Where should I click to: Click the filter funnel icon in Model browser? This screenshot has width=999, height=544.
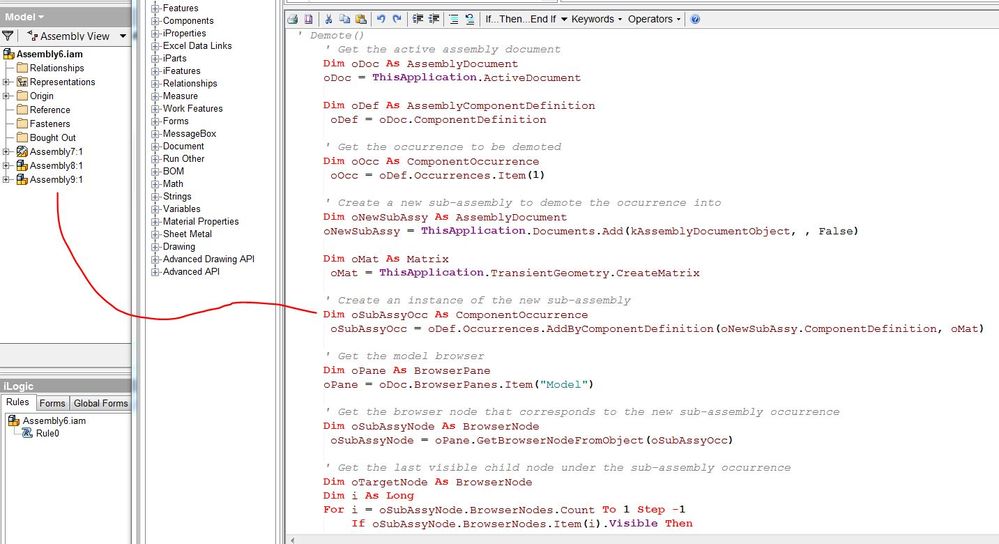tap(8, 36)
